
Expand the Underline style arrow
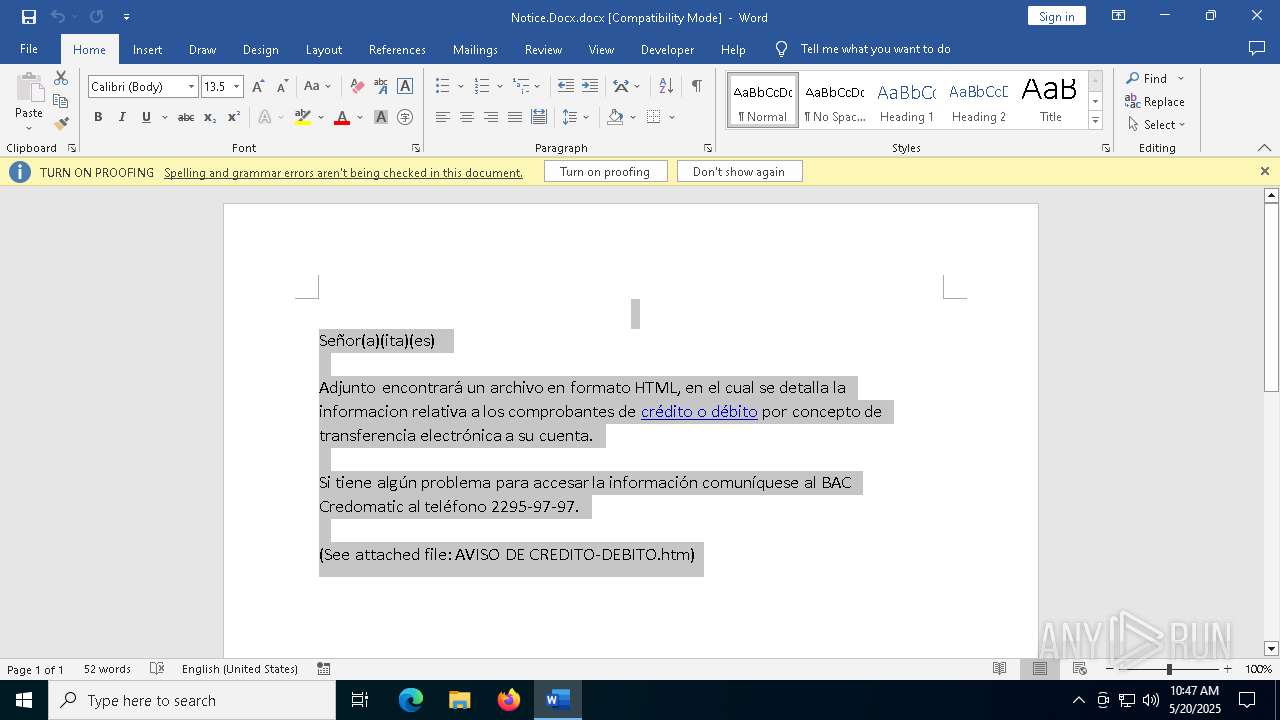[x=164, y=117]
